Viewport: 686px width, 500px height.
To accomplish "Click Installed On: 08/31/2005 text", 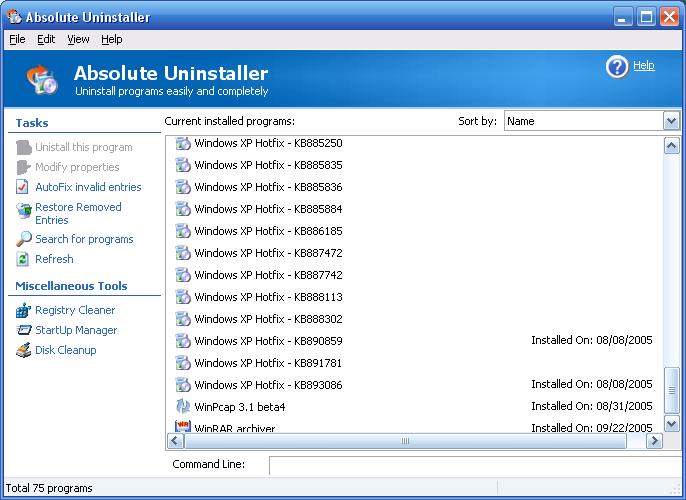I will click(x=592, y=406).
